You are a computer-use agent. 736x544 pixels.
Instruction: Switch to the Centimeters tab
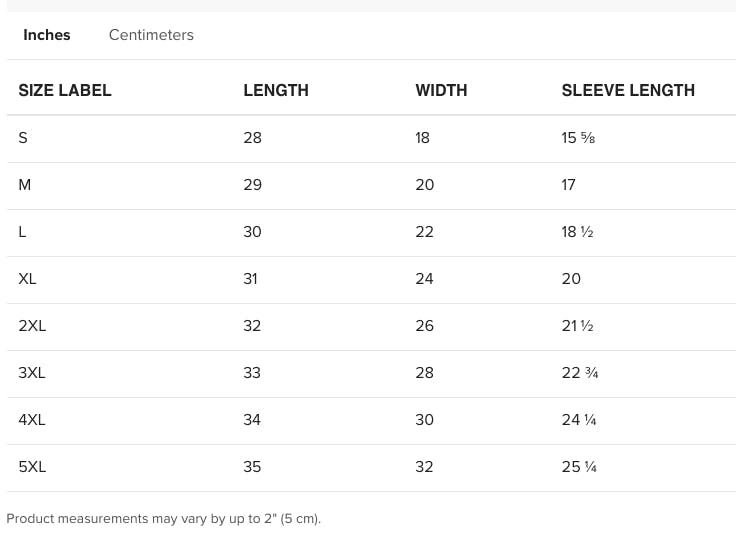151,35
